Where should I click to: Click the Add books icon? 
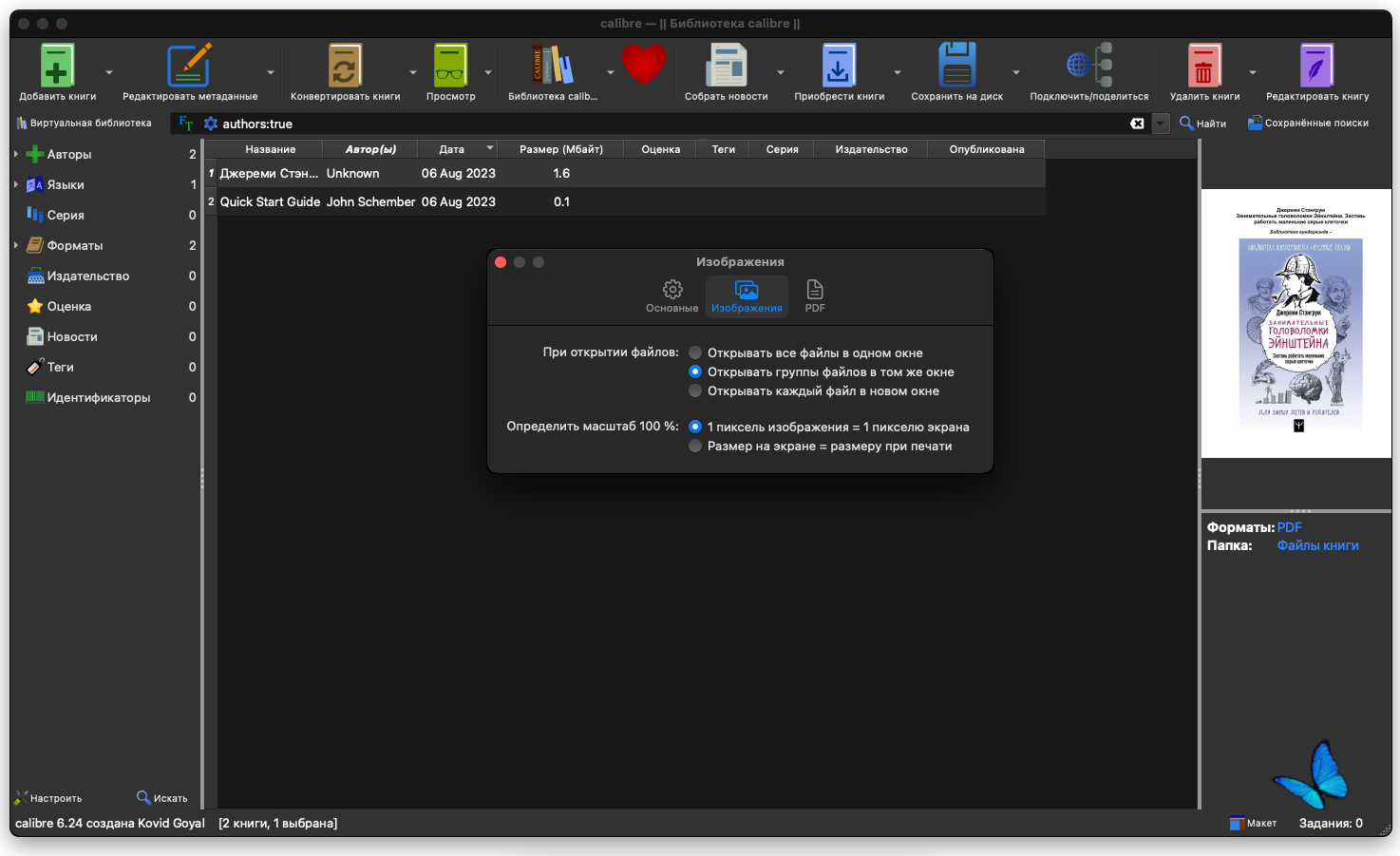[x=57, y=67]
